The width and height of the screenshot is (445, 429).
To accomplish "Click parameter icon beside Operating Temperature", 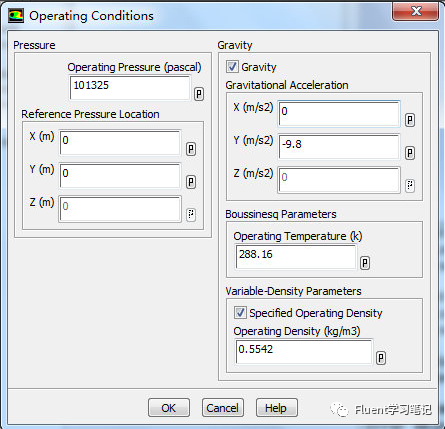I will click(x=365, y=263).
